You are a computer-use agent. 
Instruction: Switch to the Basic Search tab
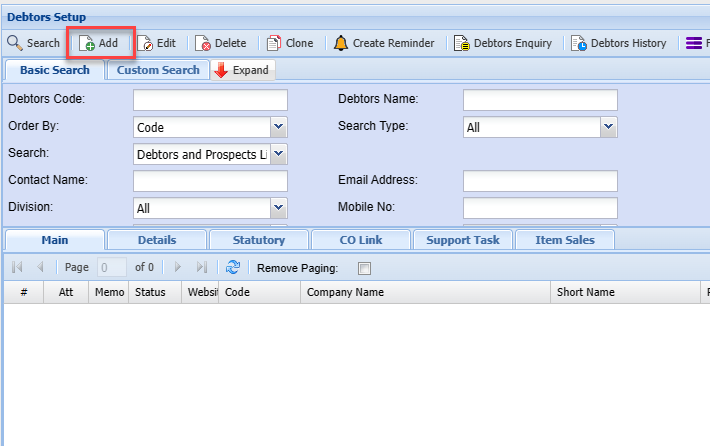55,70
